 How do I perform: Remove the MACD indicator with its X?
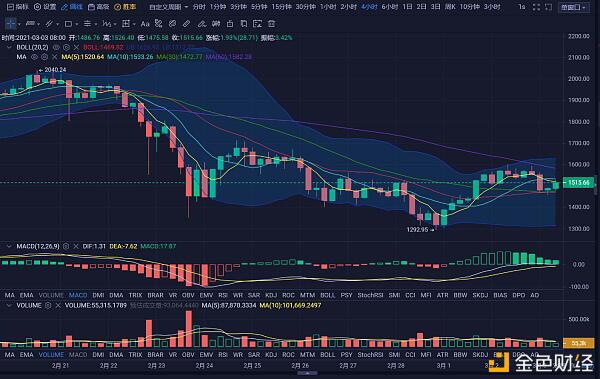(76, 246)
